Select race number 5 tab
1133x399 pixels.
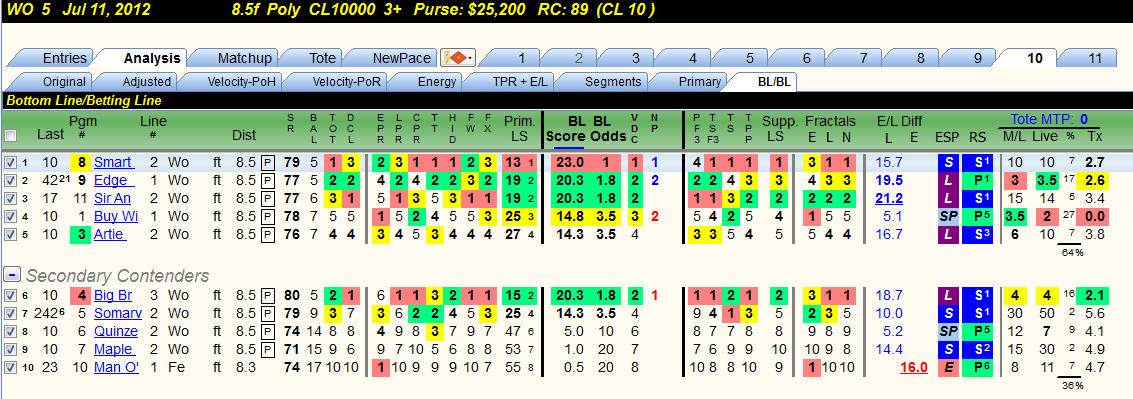click(749, 59)
